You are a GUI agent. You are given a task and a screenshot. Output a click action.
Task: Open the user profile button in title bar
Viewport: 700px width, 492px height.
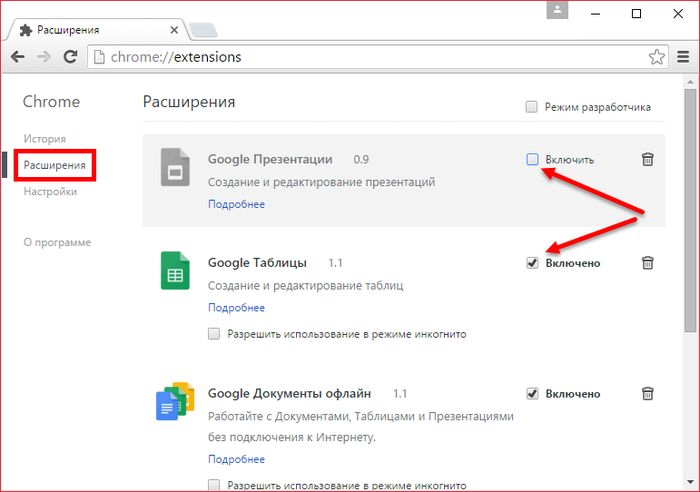pos(557,10)
